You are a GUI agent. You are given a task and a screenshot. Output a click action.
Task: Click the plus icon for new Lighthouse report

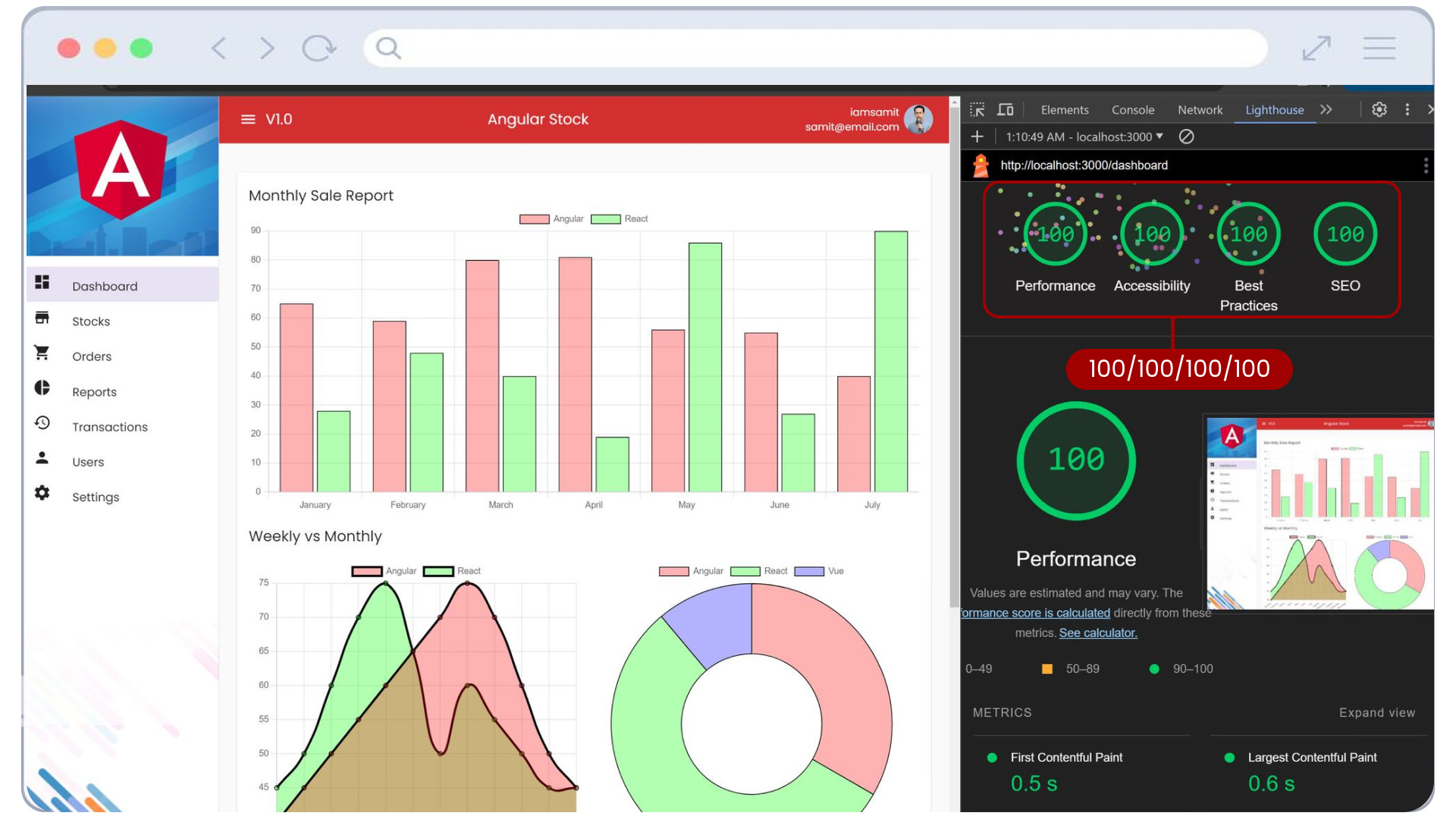[x=977, y=137]
